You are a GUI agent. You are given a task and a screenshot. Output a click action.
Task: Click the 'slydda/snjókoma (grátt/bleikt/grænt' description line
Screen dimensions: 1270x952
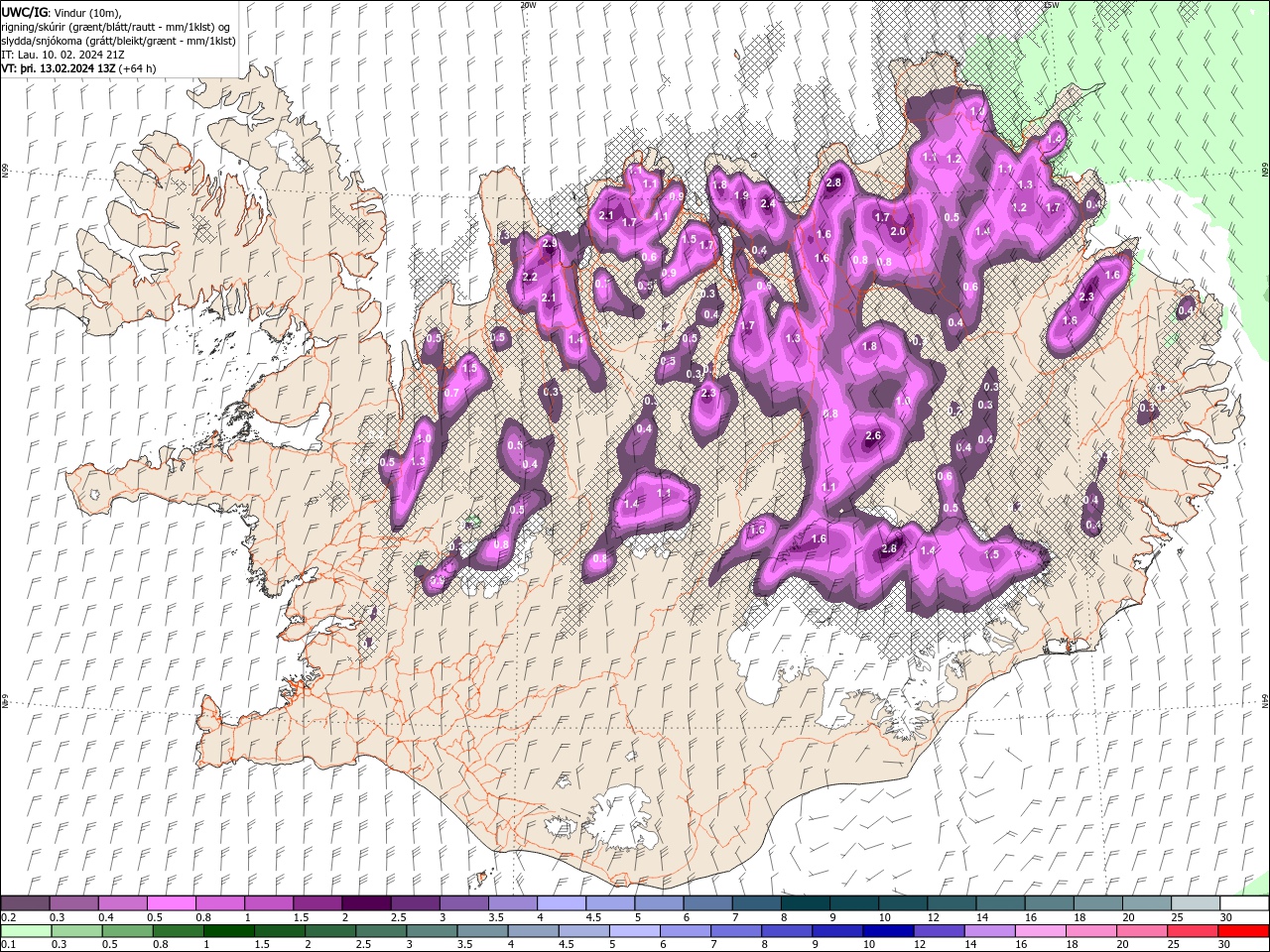coord(119,40)
